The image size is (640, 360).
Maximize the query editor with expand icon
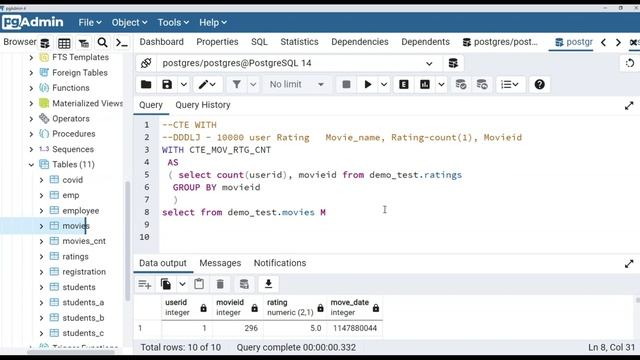pos(629,106)
